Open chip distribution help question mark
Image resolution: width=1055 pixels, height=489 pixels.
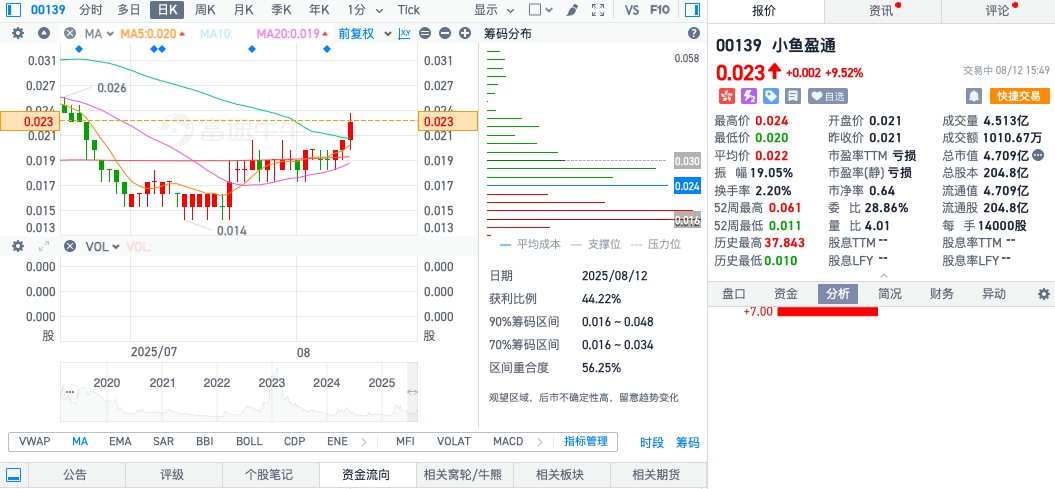point(694,33)
